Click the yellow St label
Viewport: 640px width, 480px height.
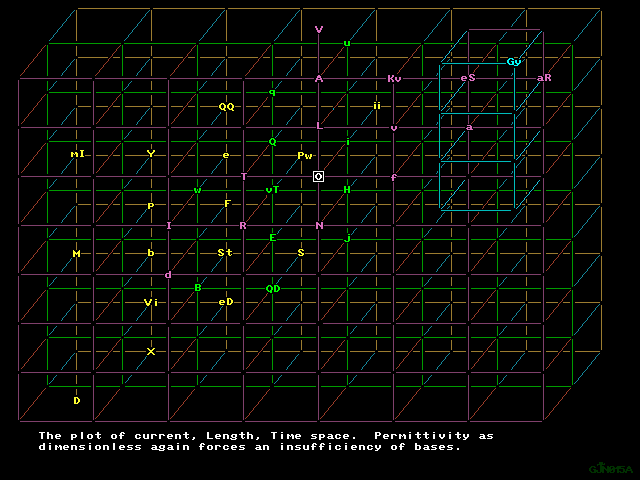(225, 253)
